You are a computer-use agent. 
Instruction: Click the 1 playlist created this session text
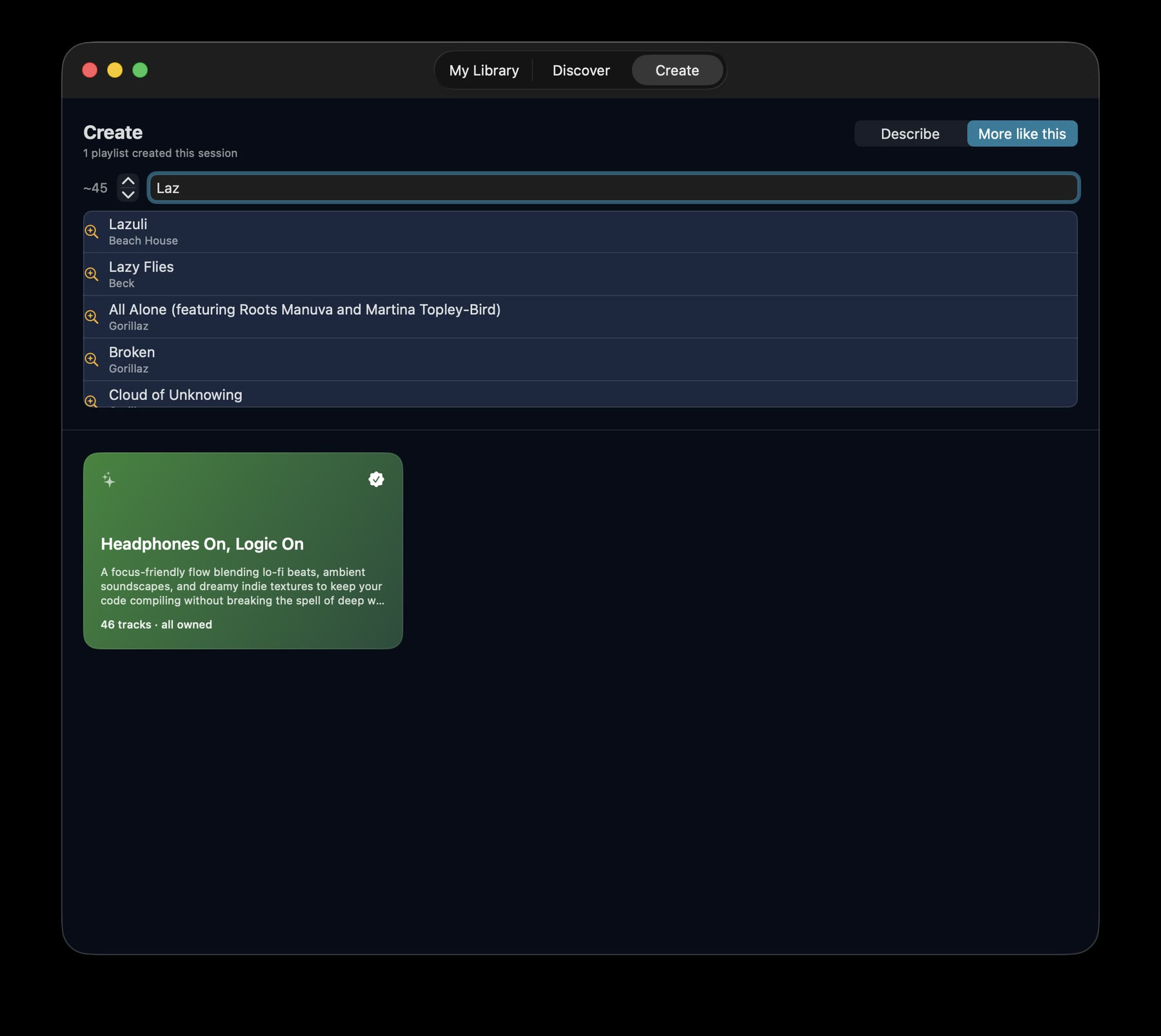(160, 153)
